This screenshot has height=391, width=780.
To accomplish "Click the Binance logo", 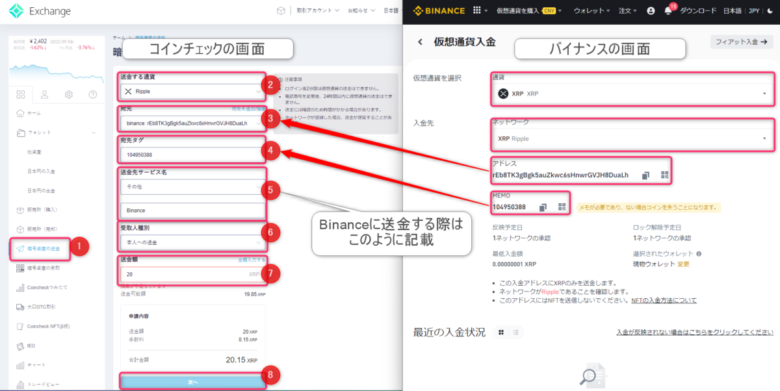I will tap(439, 10).
